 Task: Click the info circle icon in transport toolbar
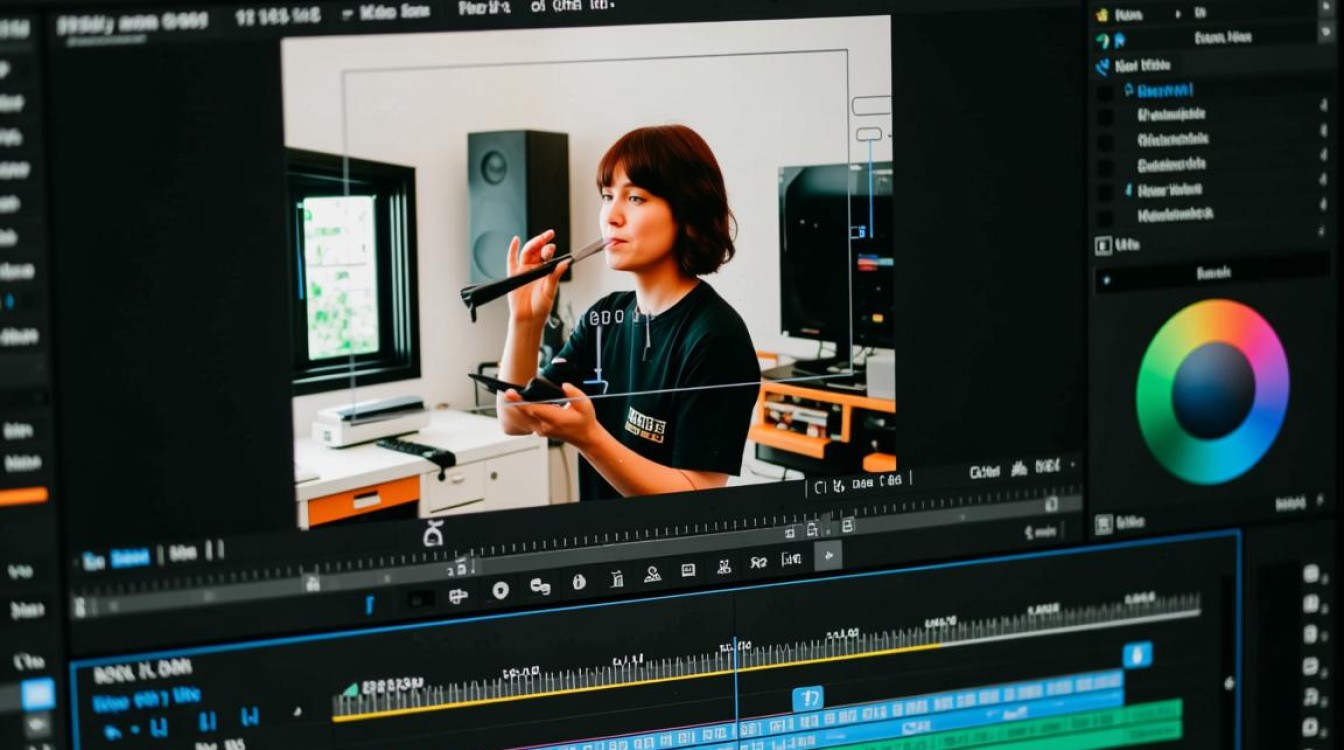(x=578, y=582)
